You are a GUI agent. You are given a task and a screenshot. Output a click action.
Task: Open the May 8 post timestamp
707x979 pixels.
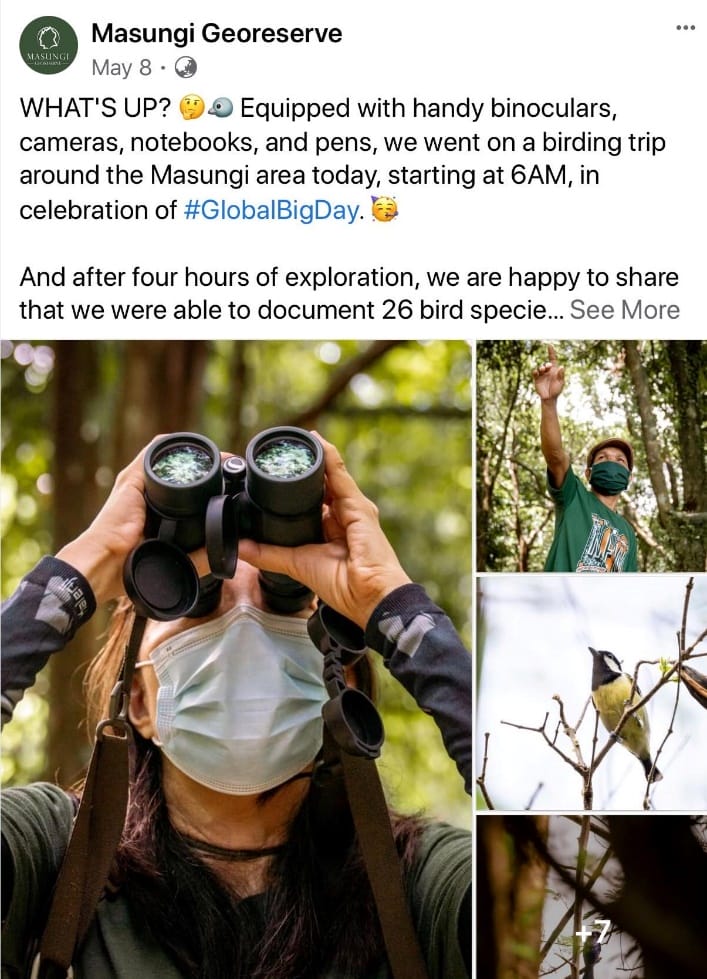pos(122,67)
